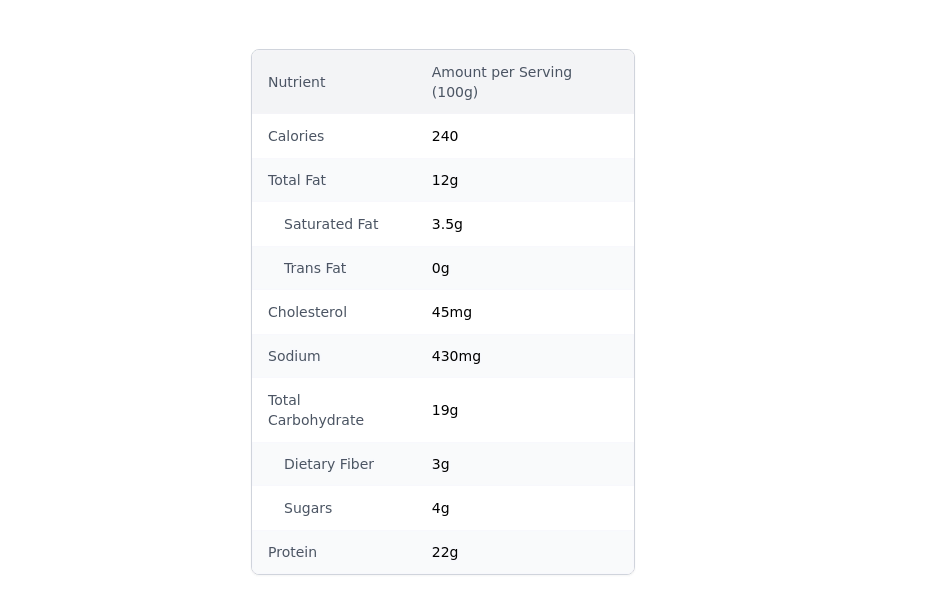Select the Sodium row label

coord(294,356)
